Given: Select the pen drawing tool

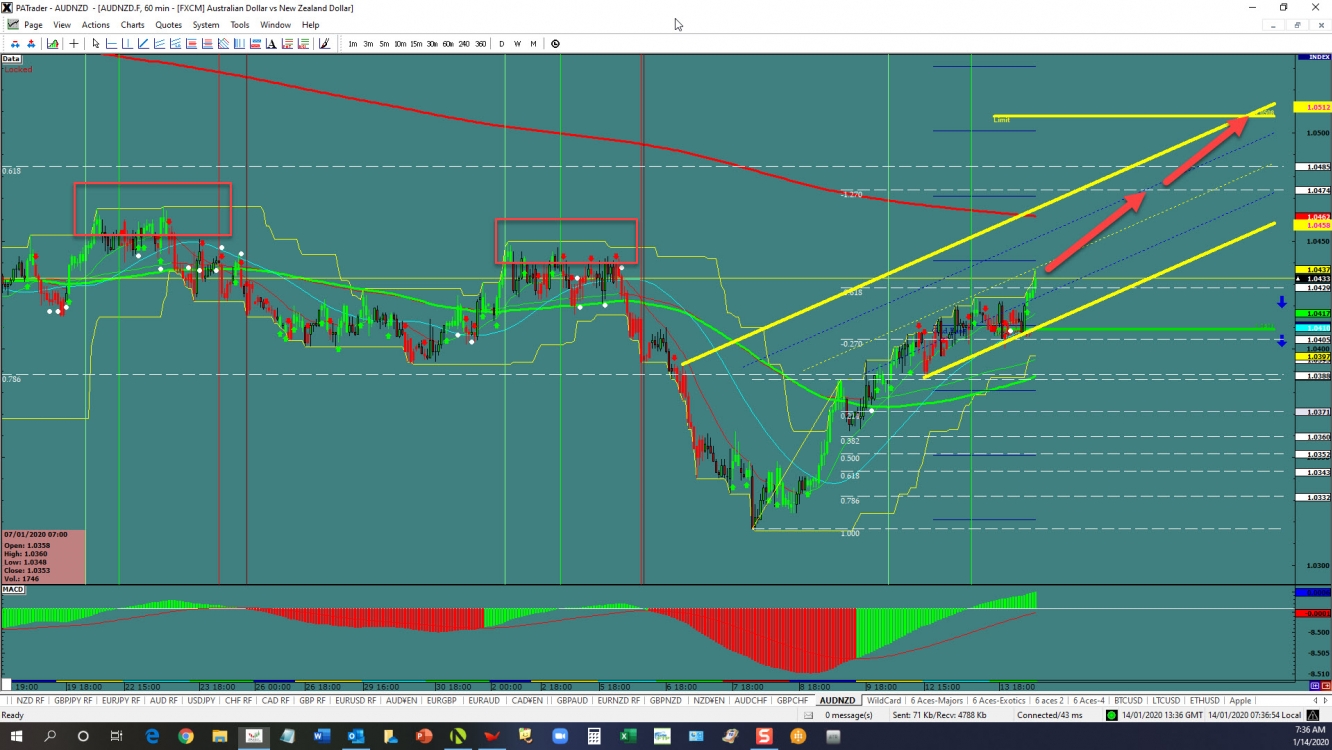Looking at the screenshot, I should (x=325, y=44).
